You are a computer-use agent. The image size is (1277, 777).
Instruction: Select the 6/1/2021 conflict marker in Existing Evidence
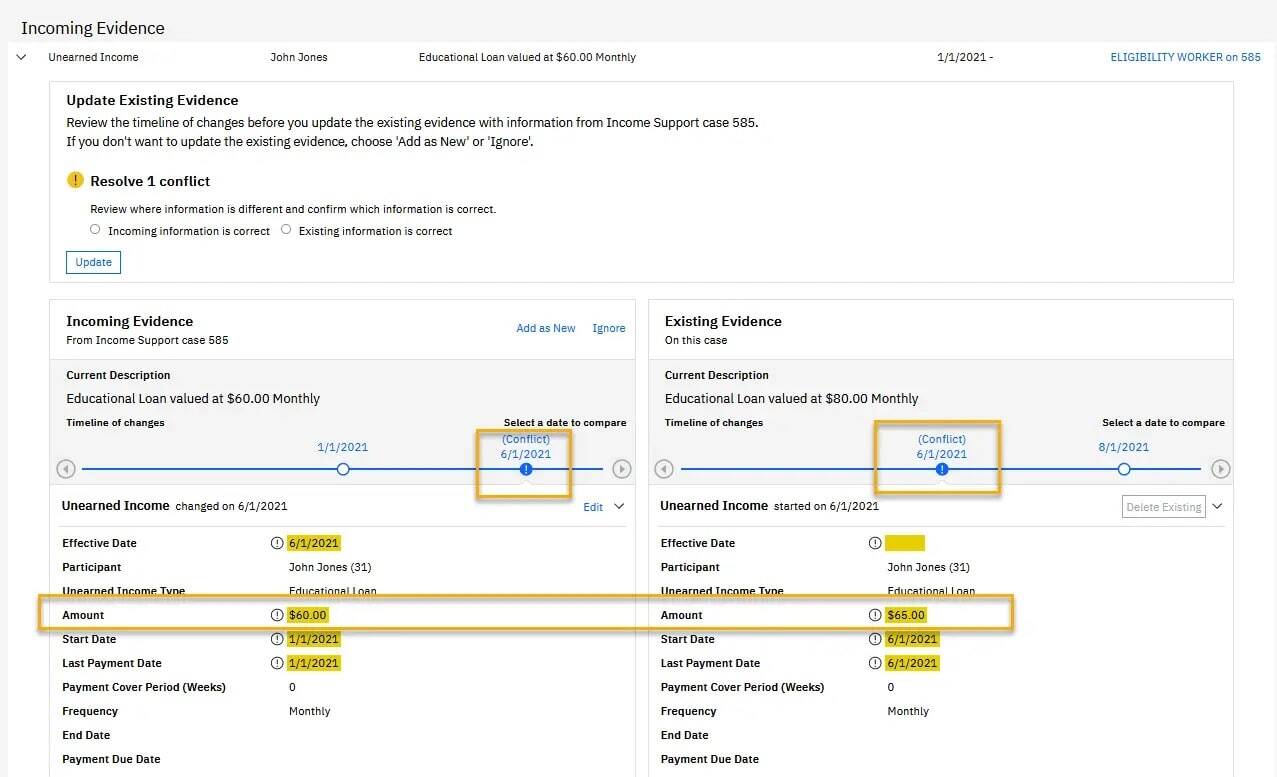point(941,469)
